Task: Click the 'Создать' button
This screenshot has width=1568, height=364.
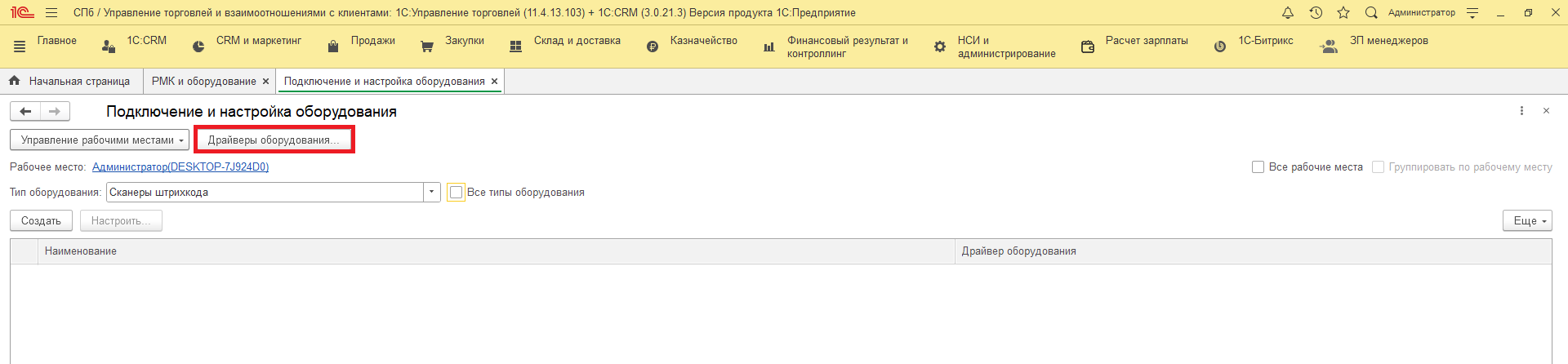Action: (x=41, y=221)
